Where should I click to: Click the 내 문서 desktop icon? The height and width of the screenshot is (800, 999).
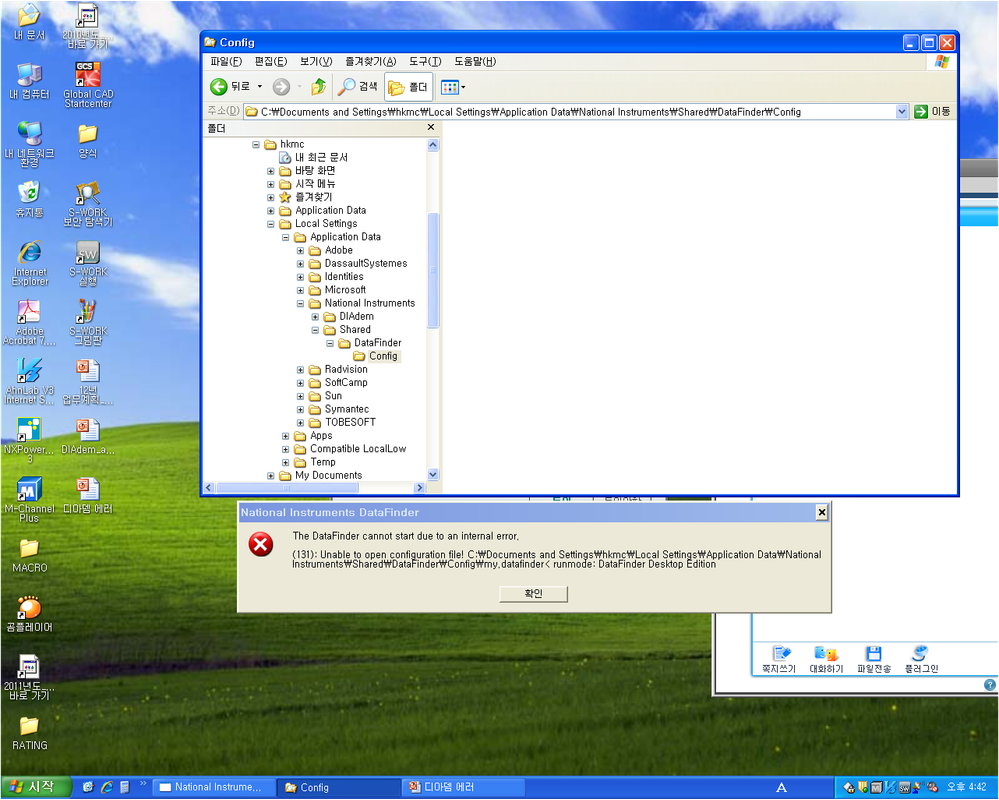(29, 22)
